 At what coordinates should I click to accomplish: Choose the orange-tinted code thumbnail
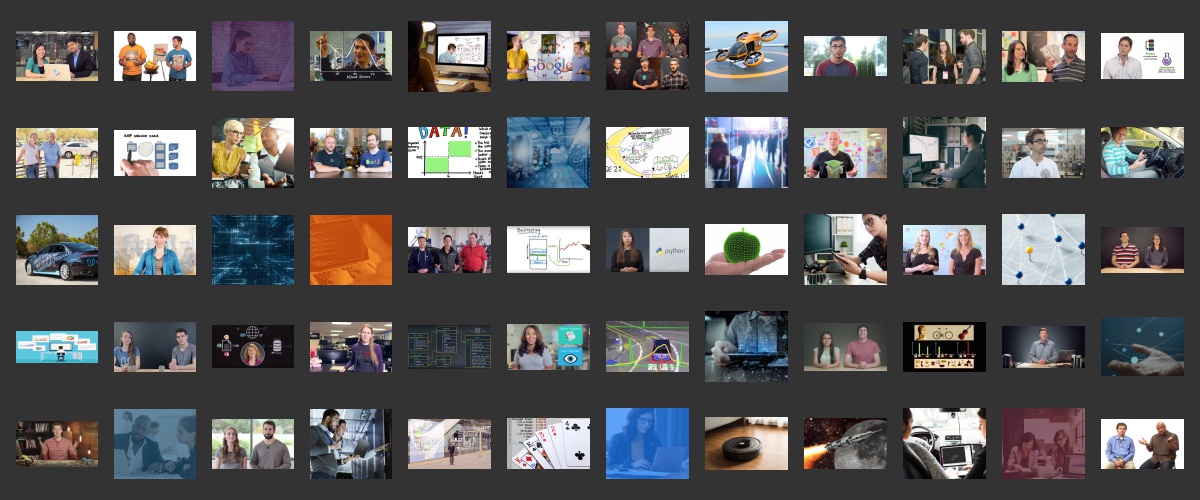click(x=351, y=249)
